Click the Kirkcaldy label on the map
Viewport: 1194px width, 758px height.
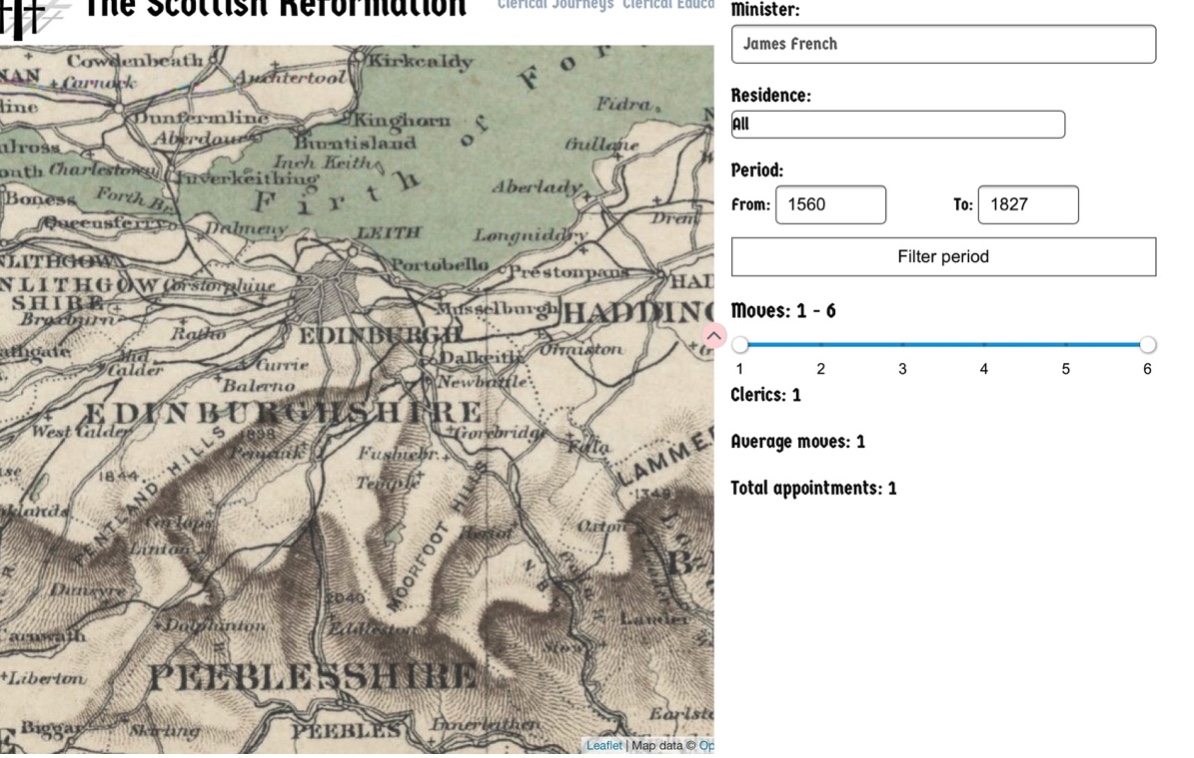tap(420, 61)
